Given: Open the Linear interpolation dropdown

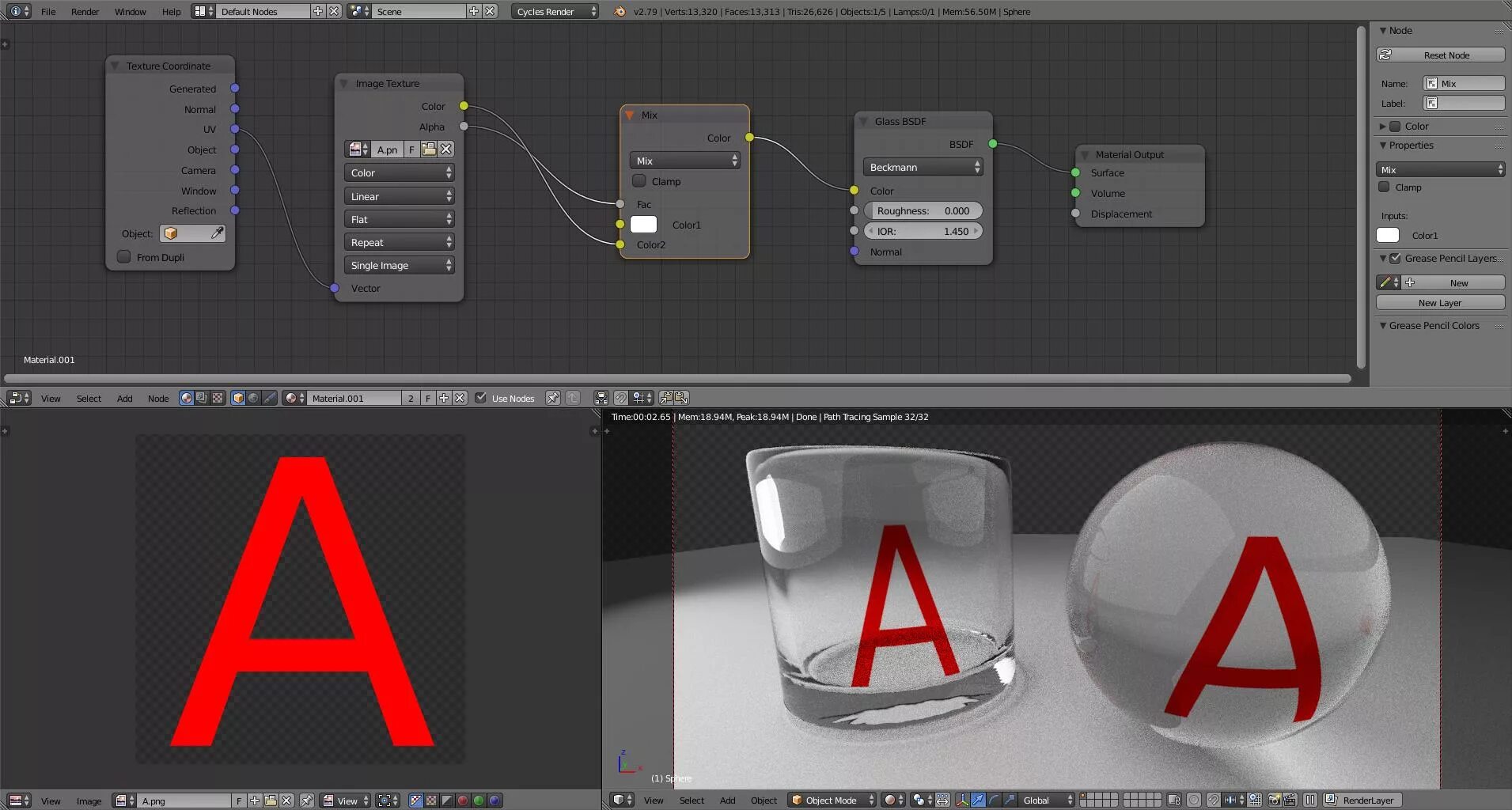Looking at the screenshot, I should (x=399, y=196).
